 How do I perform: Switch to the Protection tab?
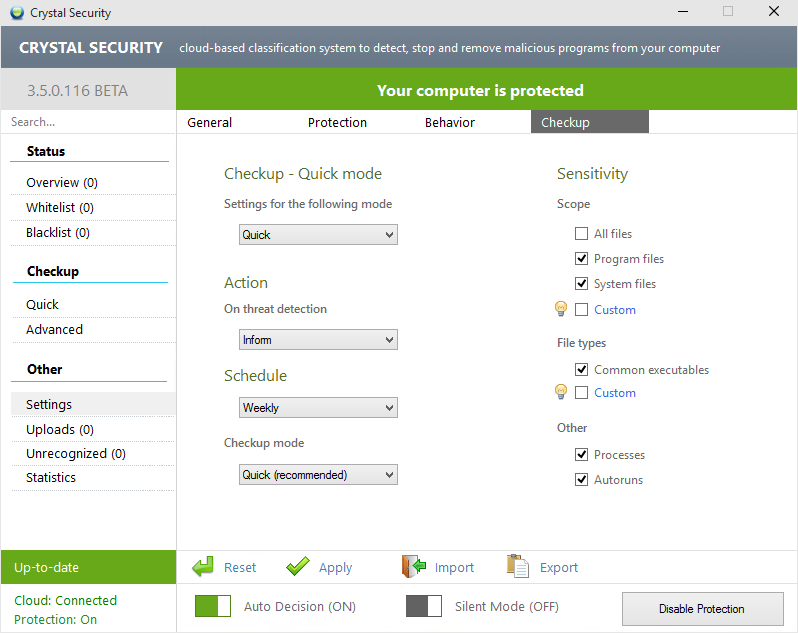337,122
